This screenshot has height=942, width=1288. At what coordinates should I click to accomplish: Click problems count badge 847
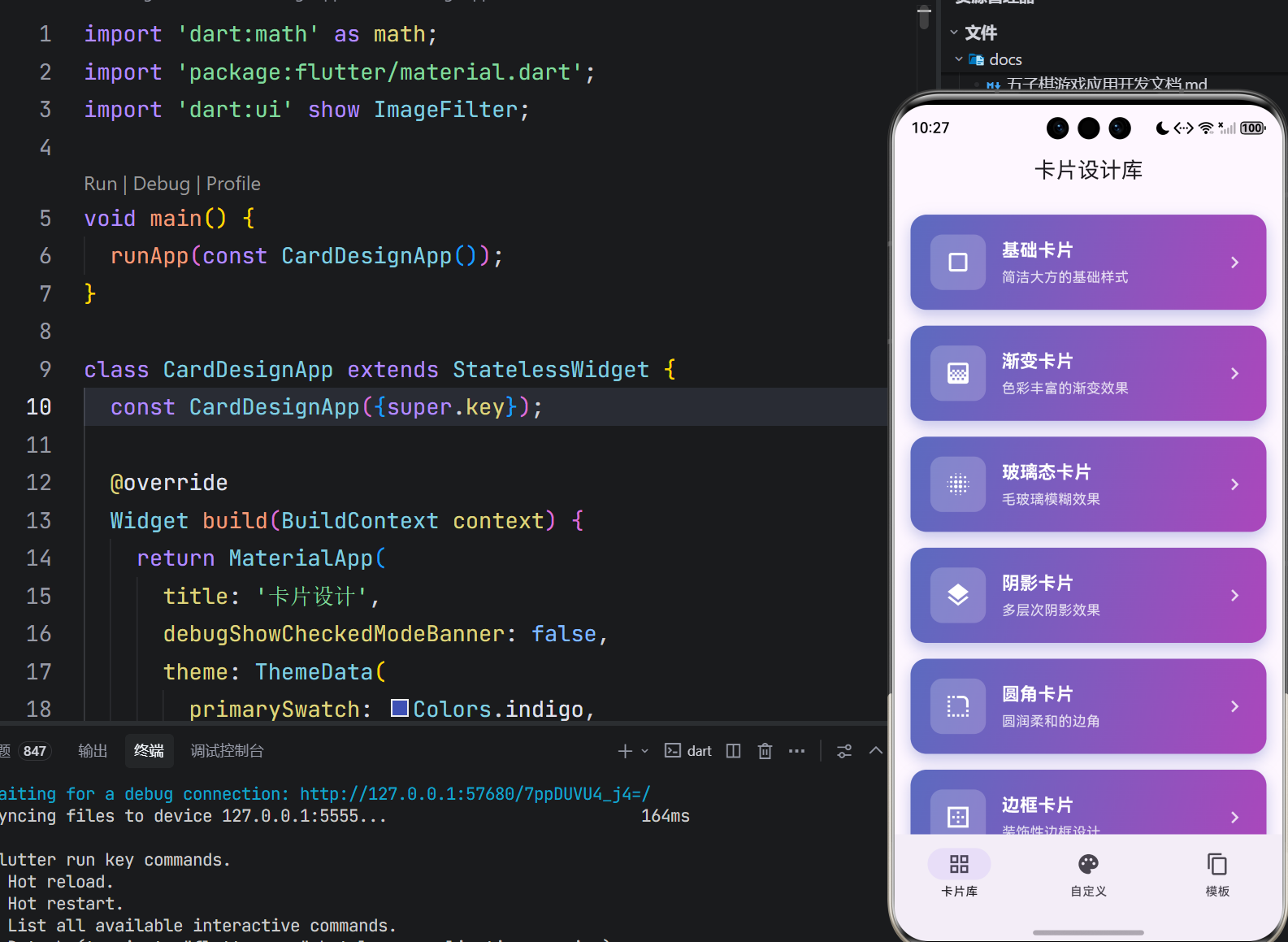[35, 751]
